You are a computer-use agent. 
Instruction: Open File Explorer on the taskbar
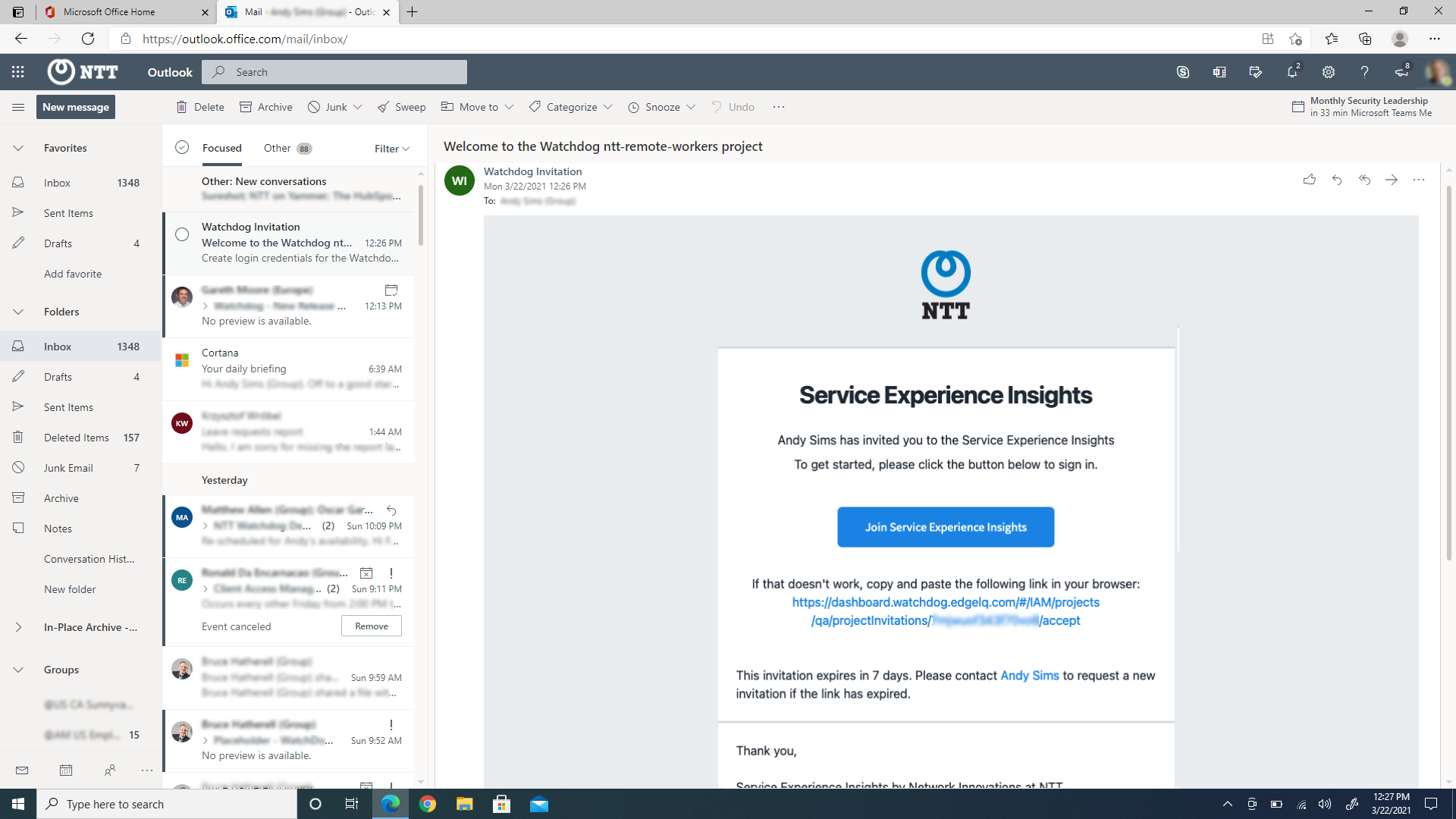[465, 804]
